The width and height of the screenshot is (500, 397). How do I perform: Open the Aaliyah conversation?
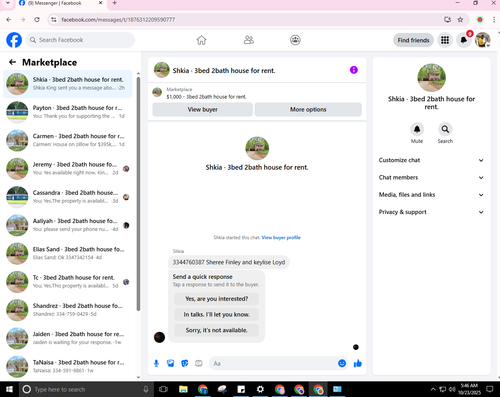(68, 225)
